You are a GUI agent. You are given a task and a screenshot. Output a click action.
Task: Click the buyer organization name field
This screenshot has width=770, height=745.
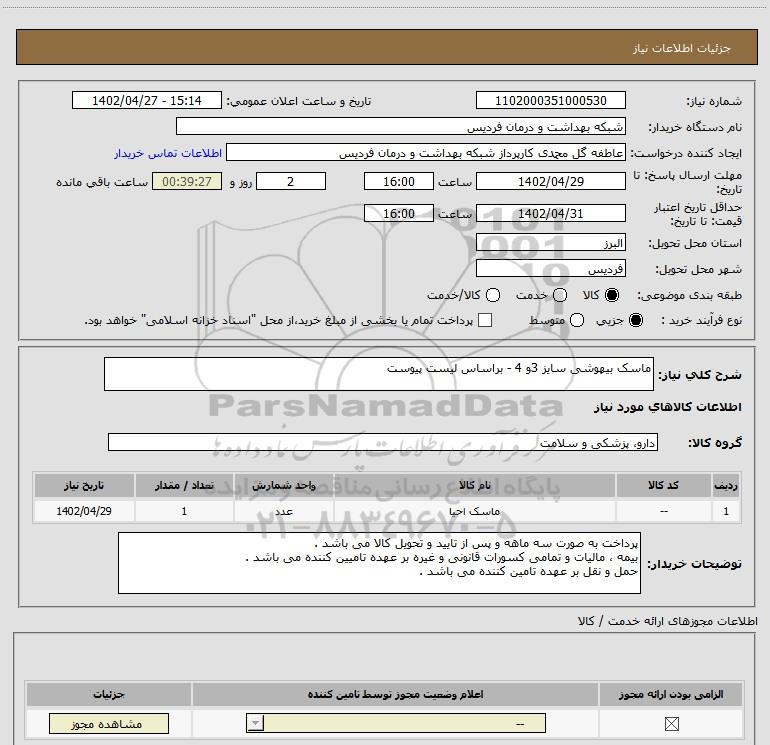coord(401,127)
